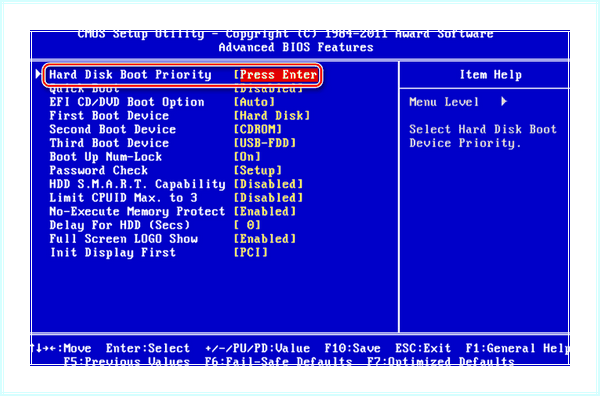This screenshot has width=600, height=396.
Task: Select the EFI CD/DVD Boot Option label
Action: tap(127, 102)
